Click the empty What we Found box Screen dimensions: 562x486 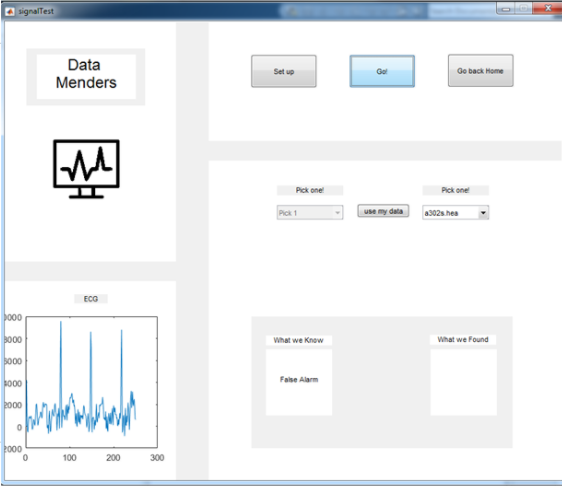click(x=463, y=382)
